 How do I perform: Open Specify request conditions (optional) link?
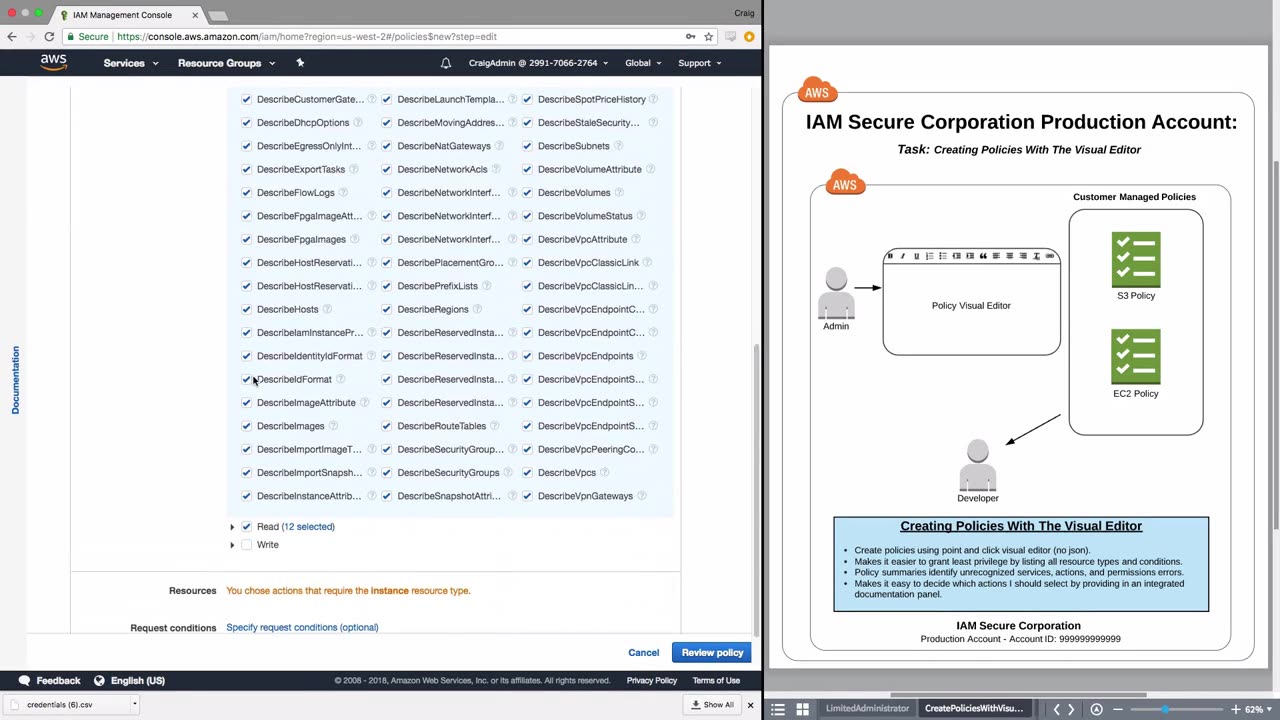pos(302,627)
